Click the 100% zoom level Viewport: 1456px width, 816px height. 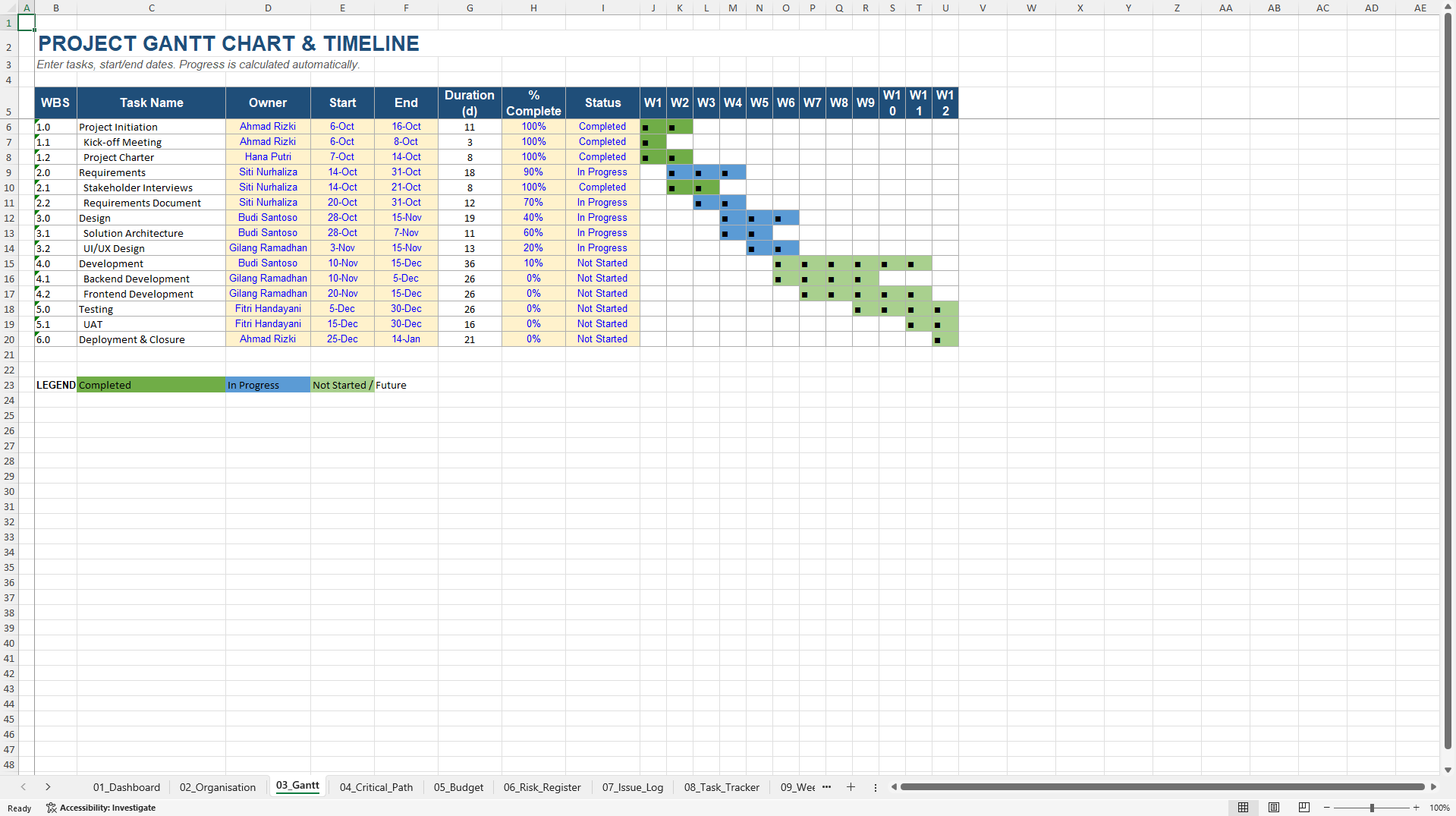coord(1439,808)
